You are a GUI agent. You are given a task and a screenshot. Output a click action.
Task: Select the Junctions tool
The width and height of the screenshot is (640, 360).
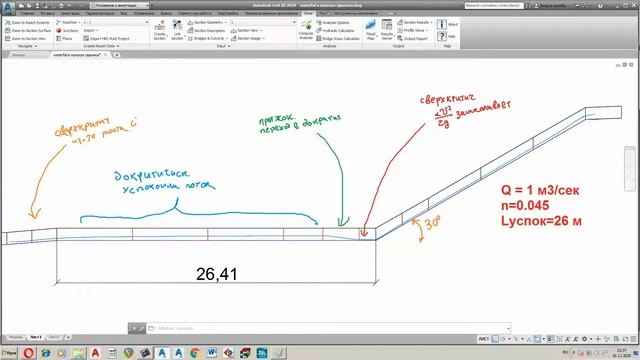pyautogui.click(x=67, y=31)
